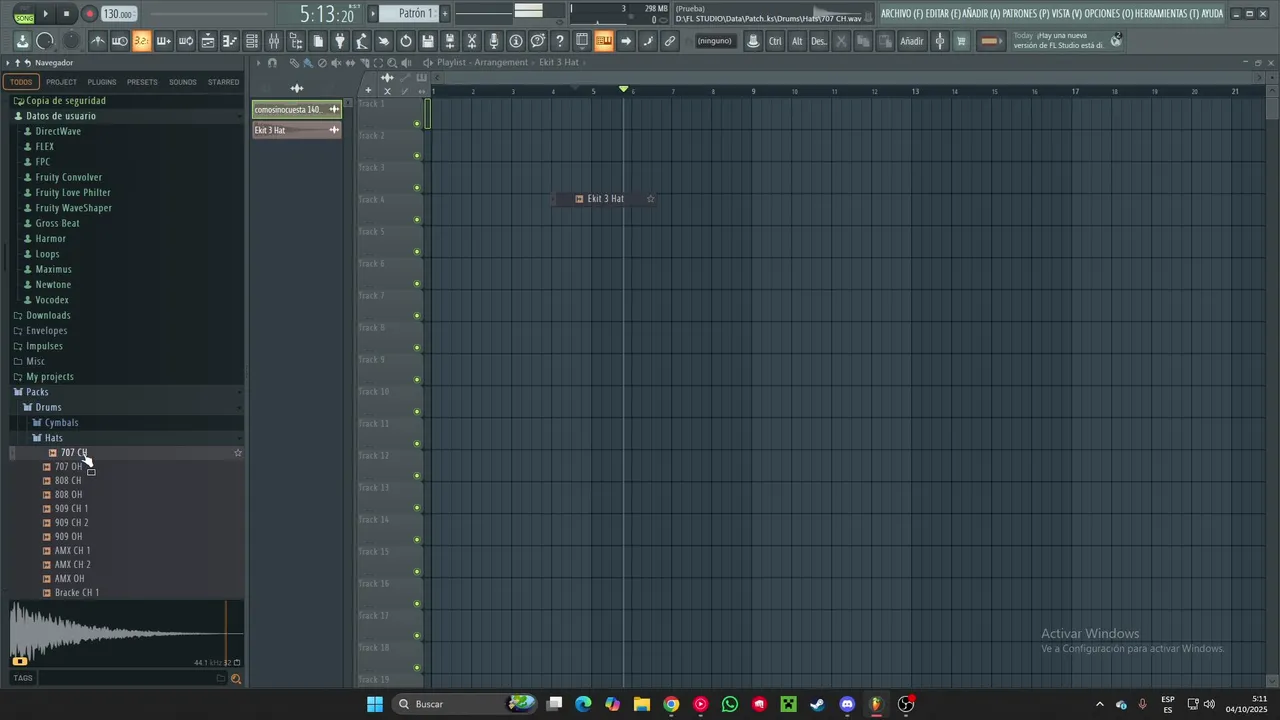Viewport: 1280px width, 720px height.
Task: Collapse the Drums folder in browser
Action: coord(48,407)
